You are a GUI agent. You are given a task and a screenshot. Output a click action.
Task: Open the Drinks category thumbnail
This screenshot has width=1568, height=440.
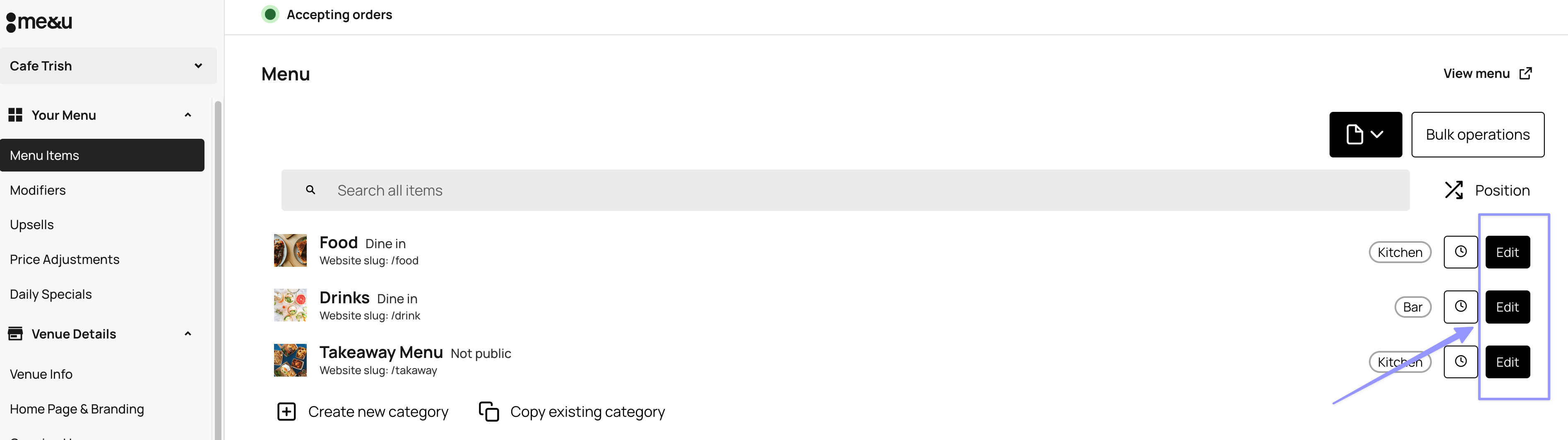[x=290, y=305]
